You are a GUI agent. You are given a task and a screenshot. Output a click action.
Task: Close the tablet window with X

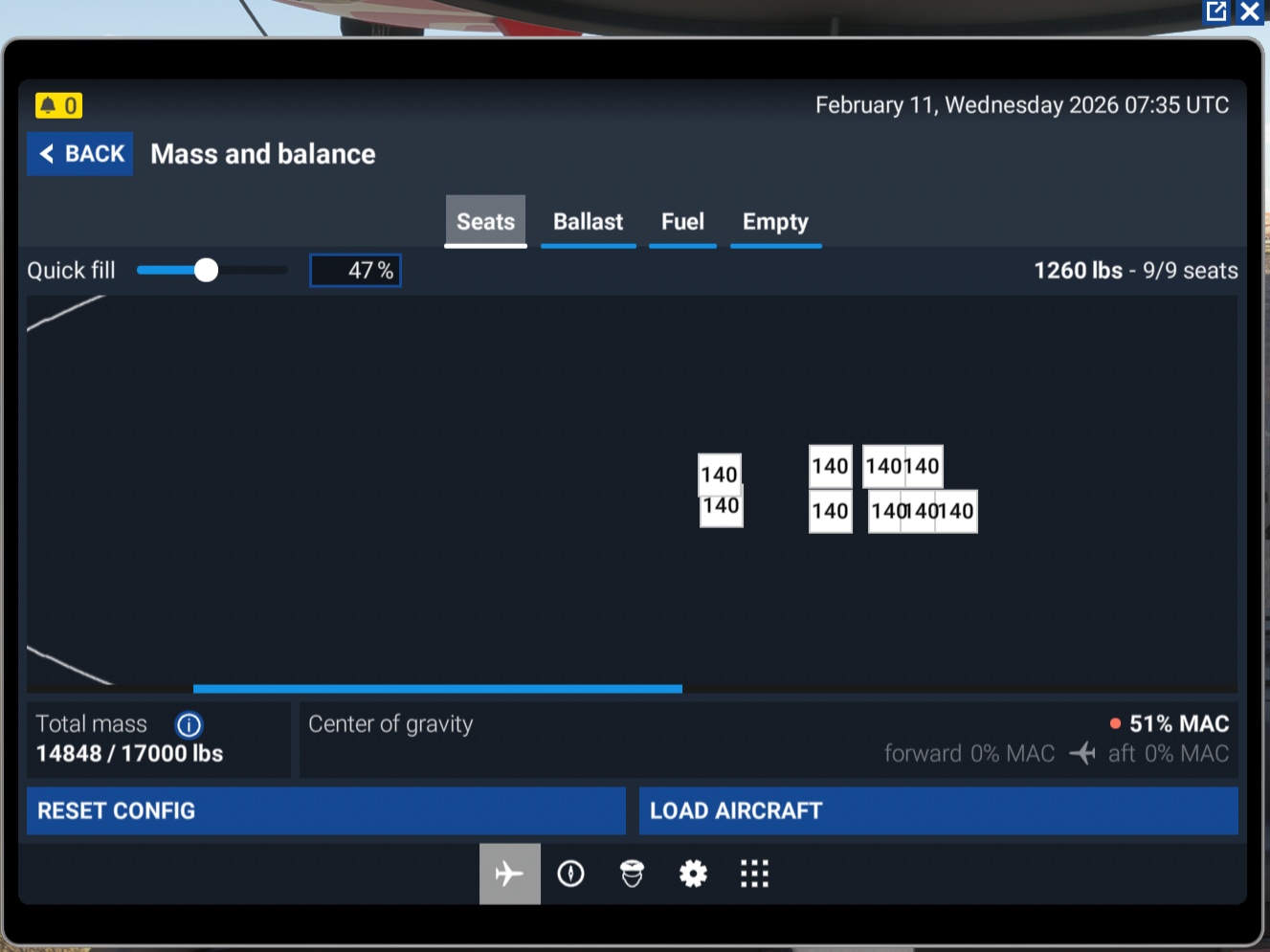coord(1250,11)
